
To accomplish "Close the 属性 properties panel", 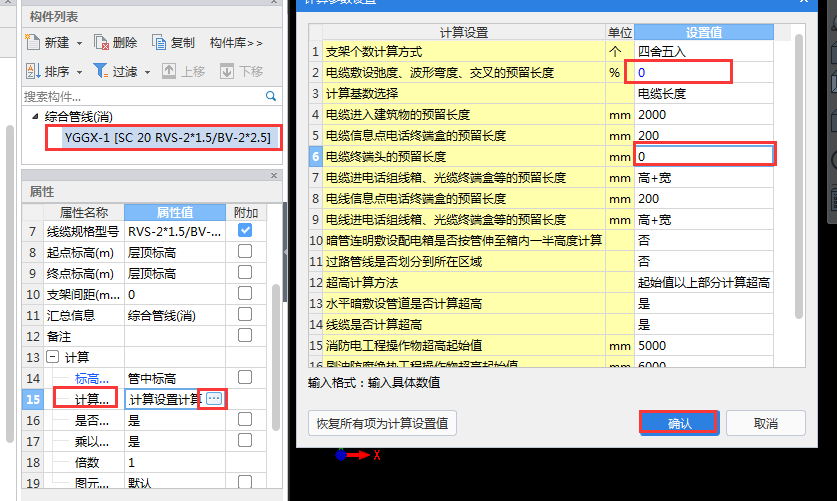I will click(x=274, y=176).
